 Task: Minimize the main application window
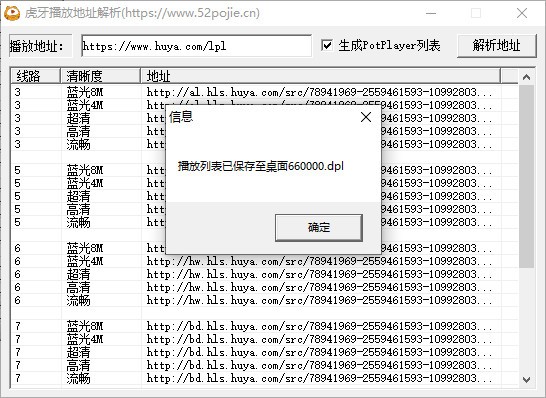pyautogui.click(x=431, y=13)
